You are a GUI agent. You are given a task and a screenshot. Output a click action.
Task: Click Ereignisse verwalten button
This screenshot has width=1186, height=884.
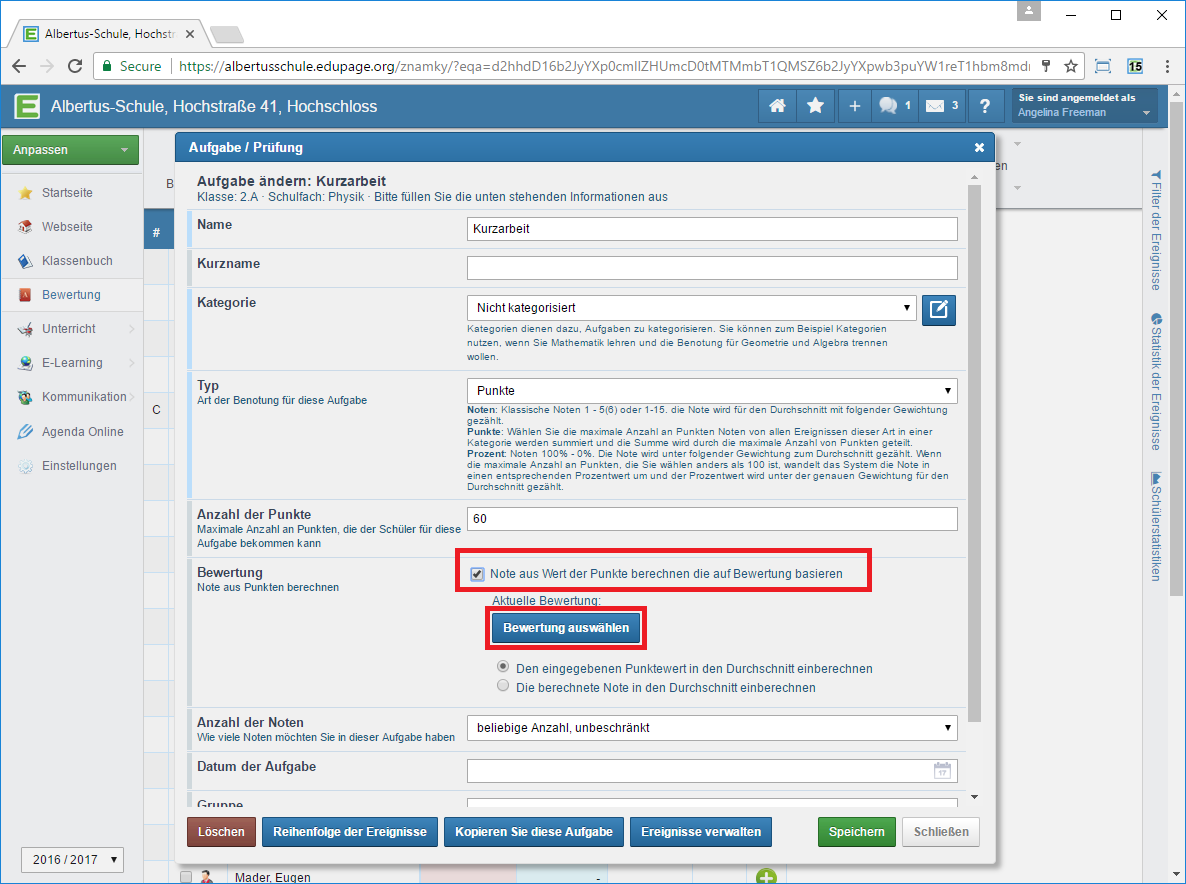click(701, 832)
